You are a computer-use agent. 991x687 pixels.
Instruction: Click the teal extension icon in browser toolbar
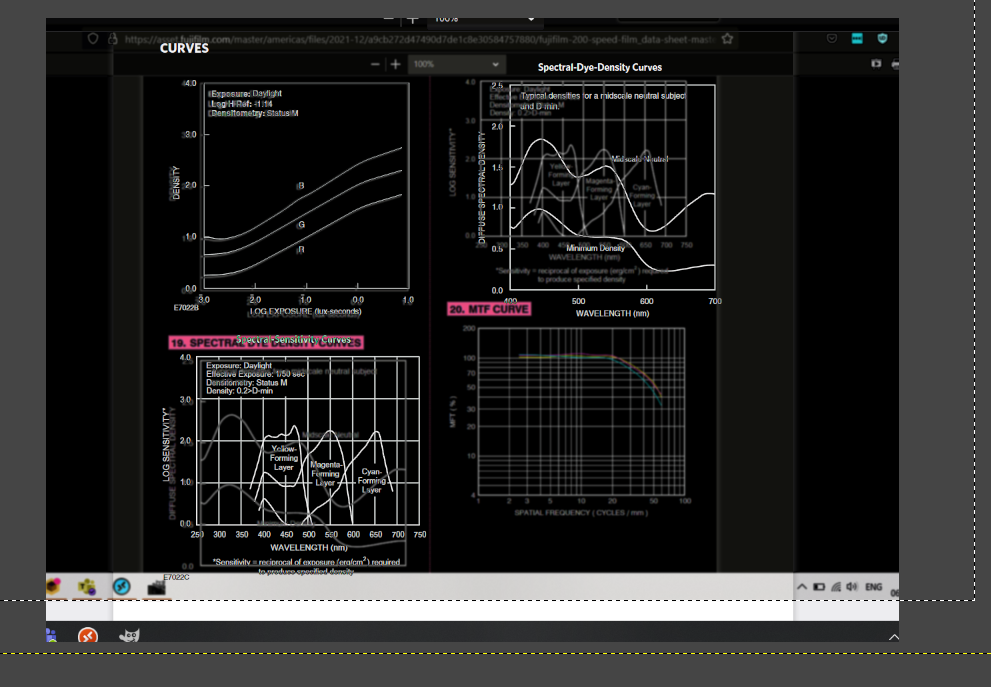(857, 39)
